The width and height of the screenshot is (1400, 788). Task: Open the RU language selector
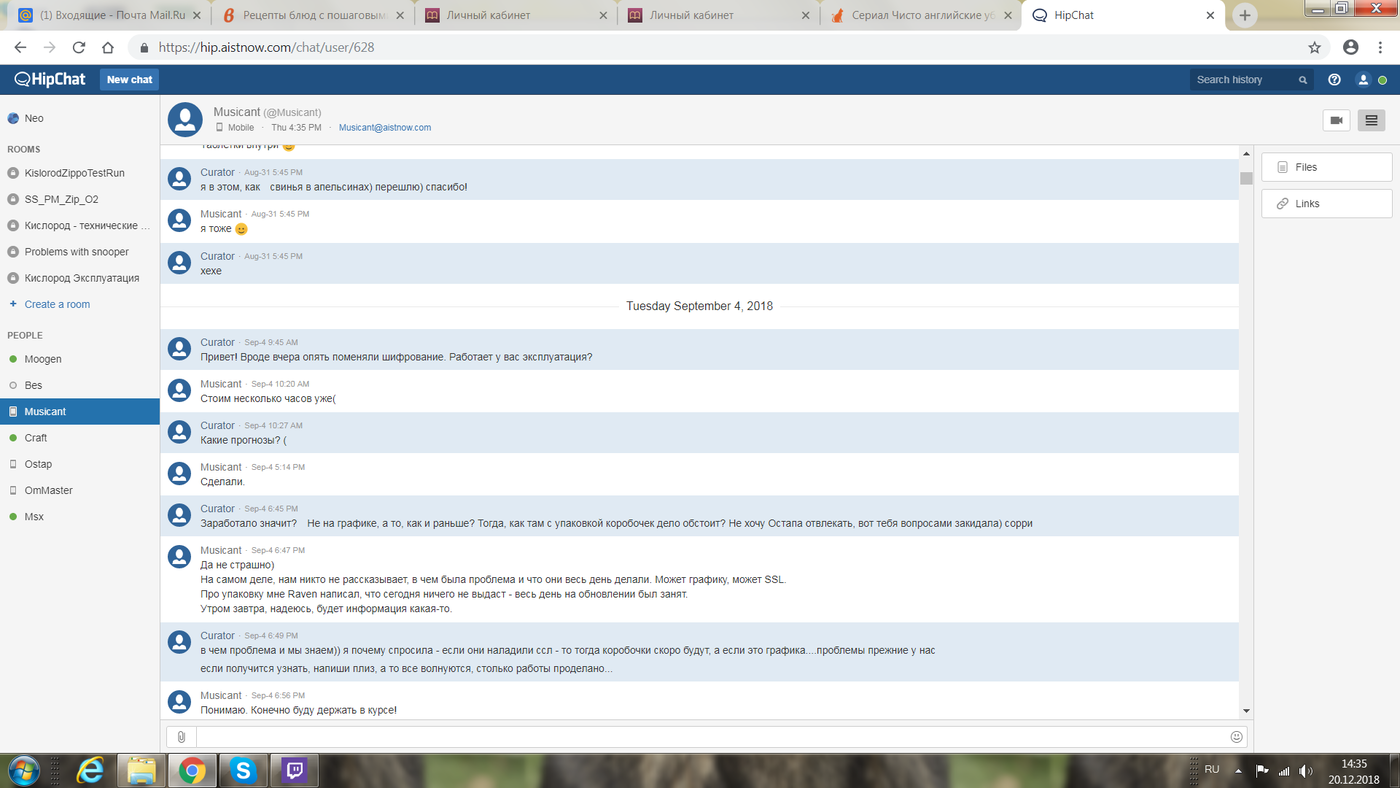coord(1212,769)
